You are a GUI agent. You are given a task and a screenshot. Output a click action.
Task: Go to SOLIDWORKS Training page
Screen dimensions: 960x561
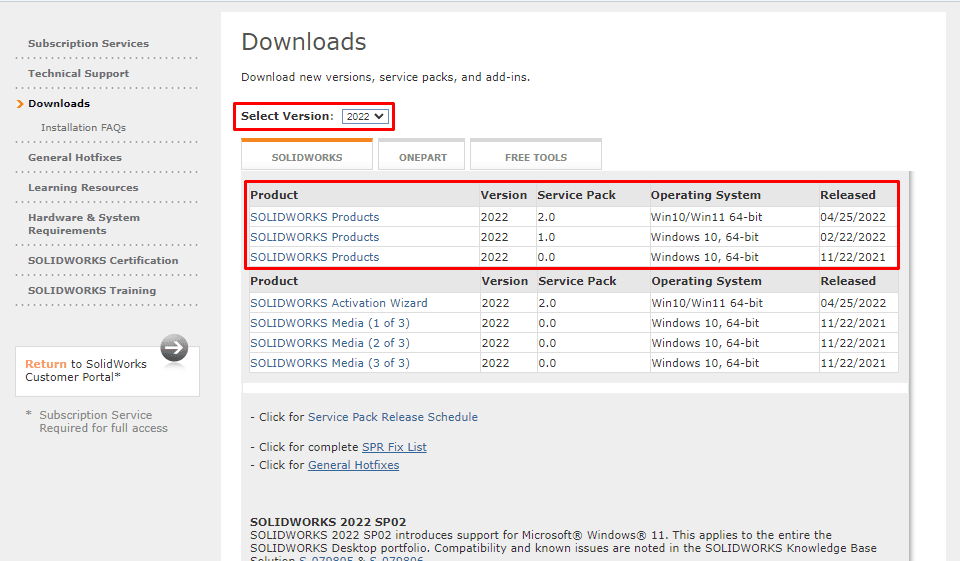[92, 290]
